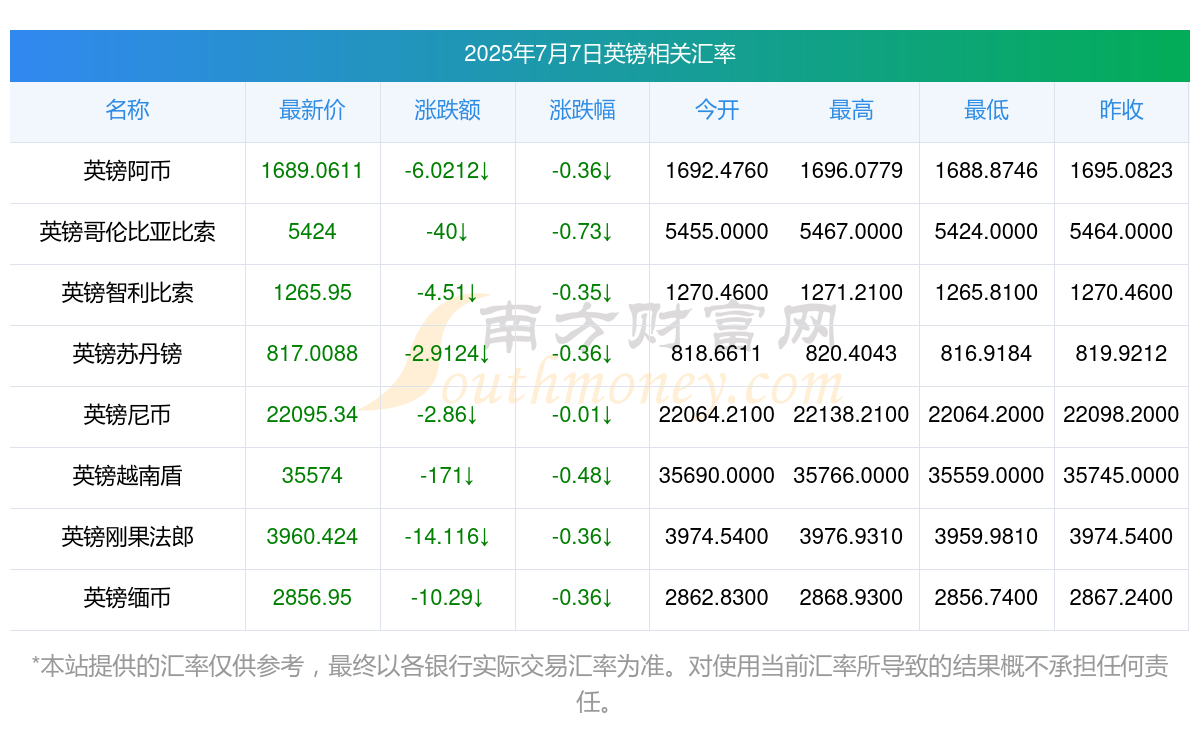Click high value 1271.2100
The width and height of the screenshot is (1200, 733).
(852, 293)
